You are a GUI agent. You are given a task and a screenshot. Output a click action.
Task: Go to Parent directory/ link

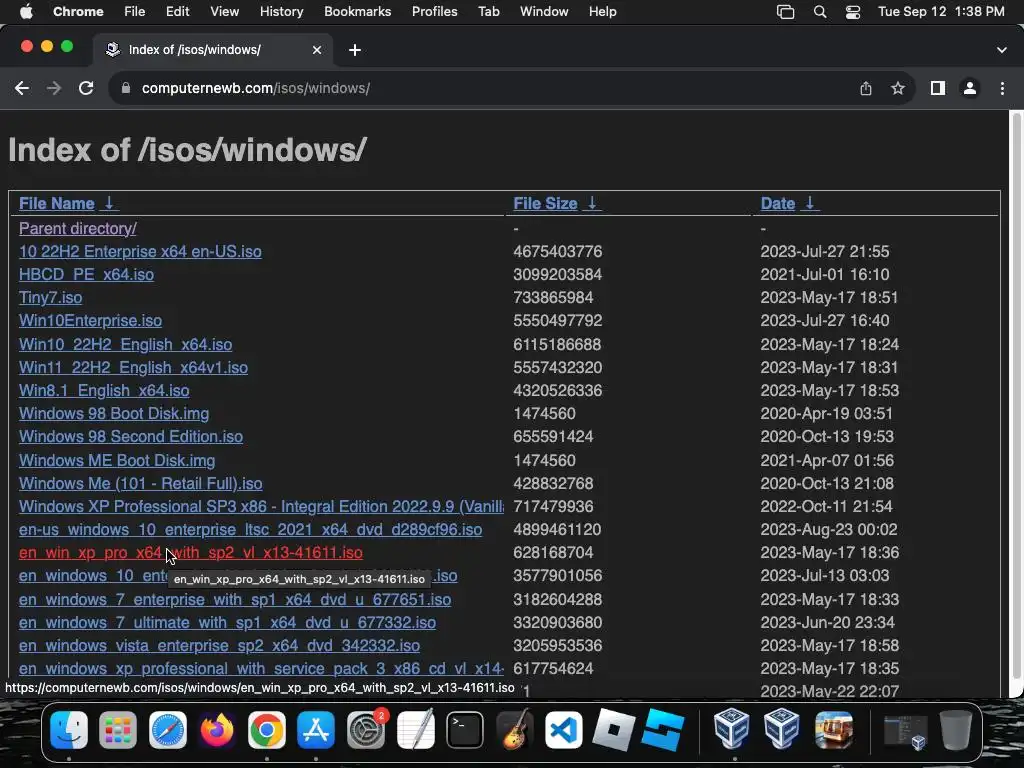pos(78,229)
